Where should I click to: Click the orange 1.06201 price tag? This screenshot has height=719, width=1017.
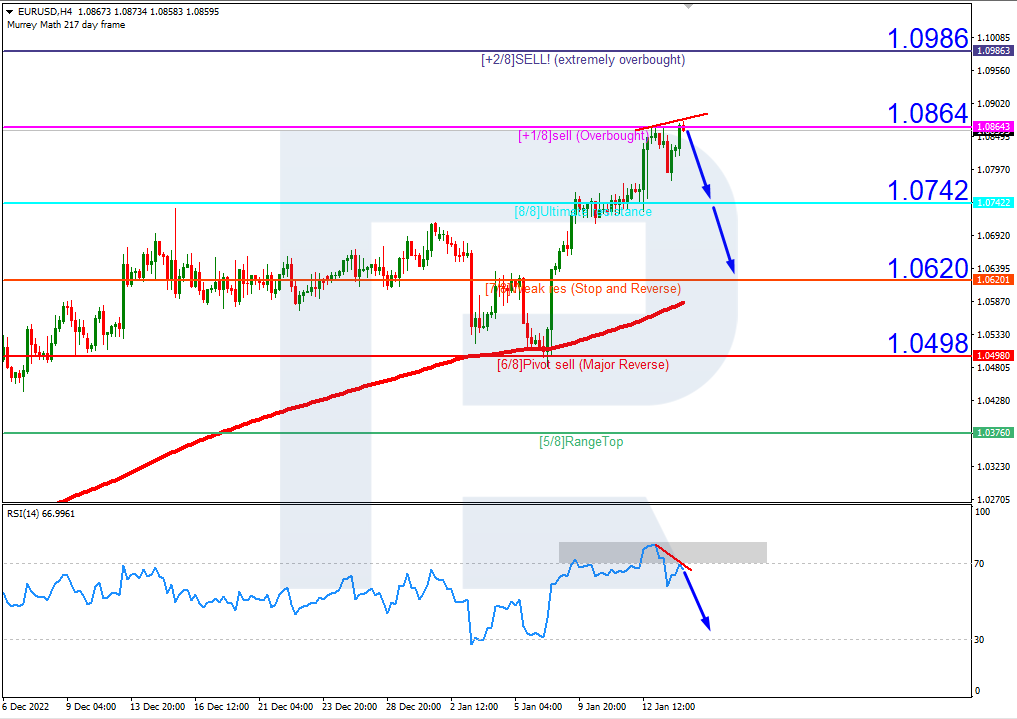(x=992, y=280)
